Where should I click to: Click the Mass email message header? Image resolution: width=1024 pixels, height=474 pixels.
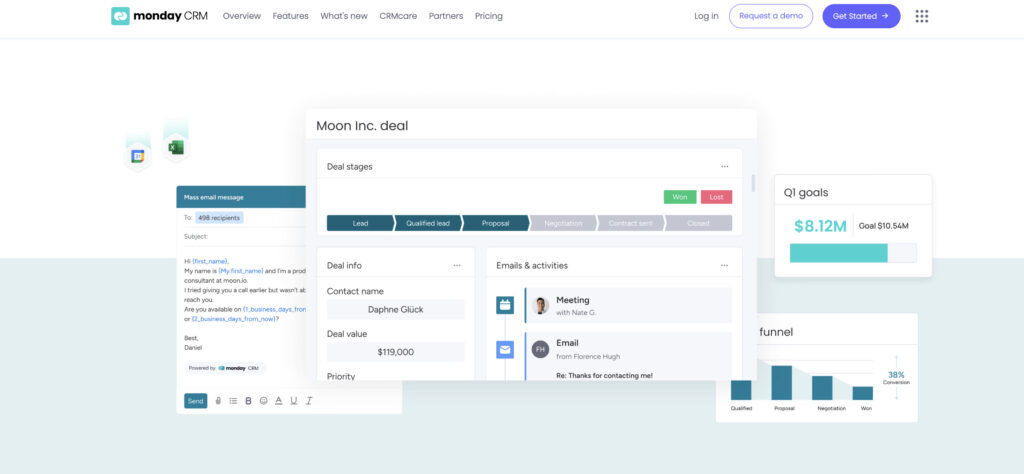[241, 197]
